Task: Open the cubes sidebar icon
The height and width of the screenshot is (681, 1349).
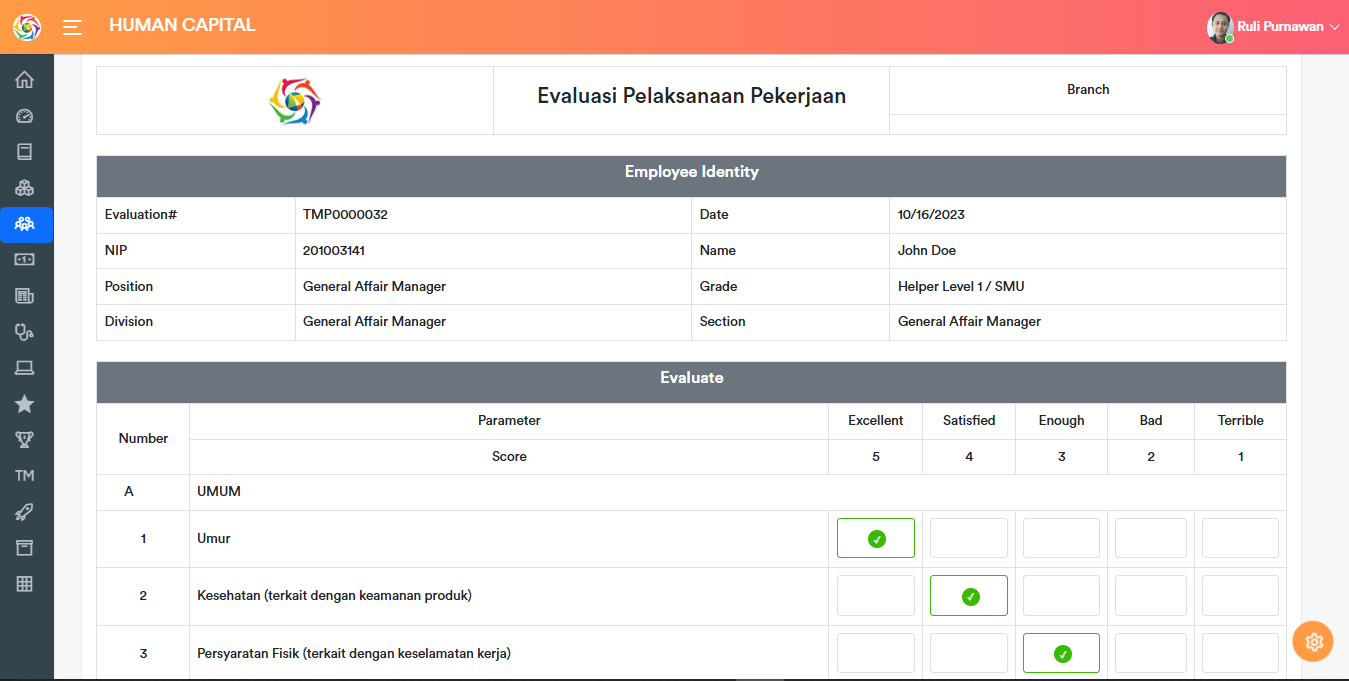Action: [x=25, y=188]
